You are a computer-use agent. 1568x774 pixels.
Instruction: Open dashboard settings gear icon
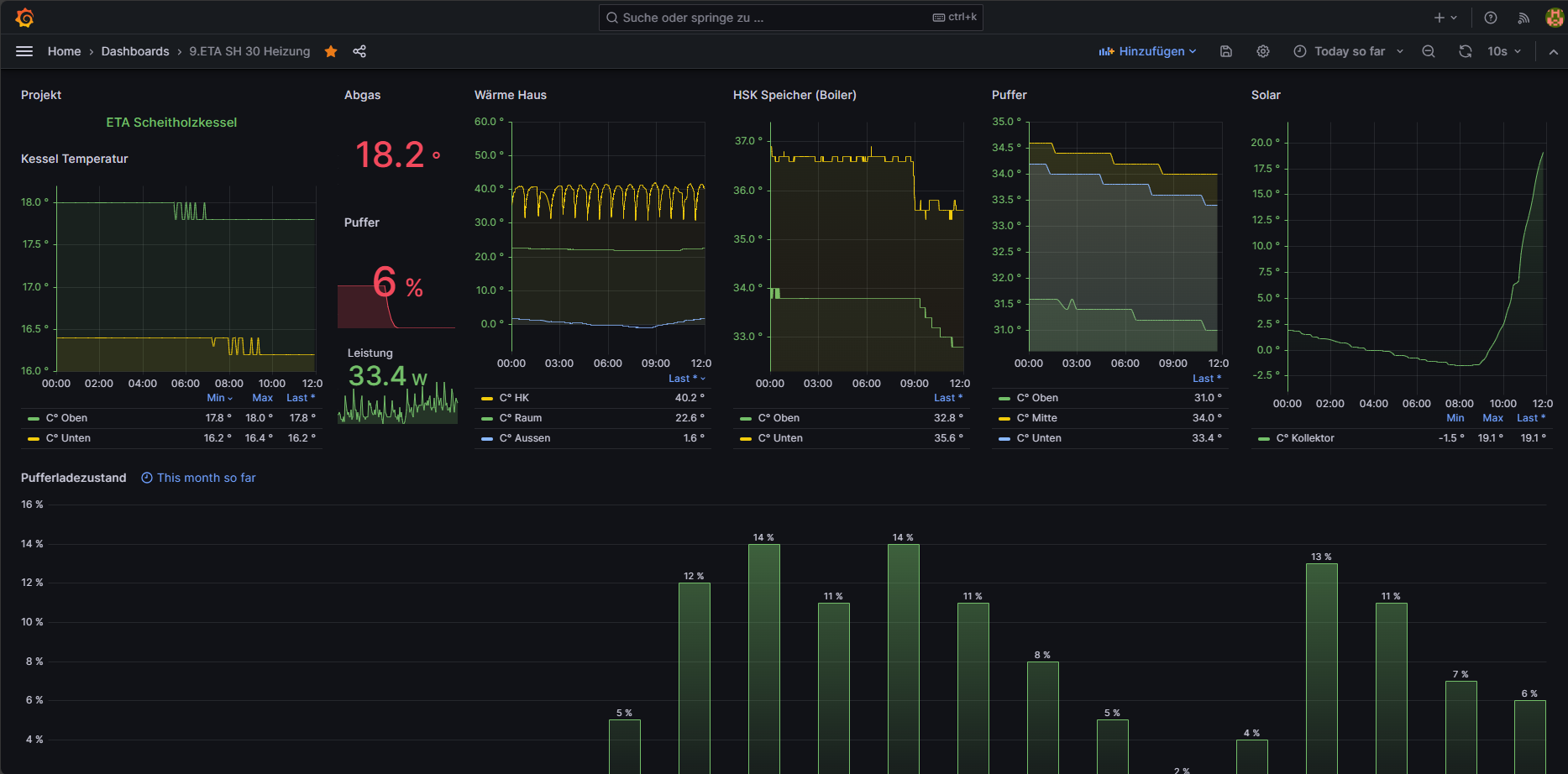click(x=1263, y=51)
